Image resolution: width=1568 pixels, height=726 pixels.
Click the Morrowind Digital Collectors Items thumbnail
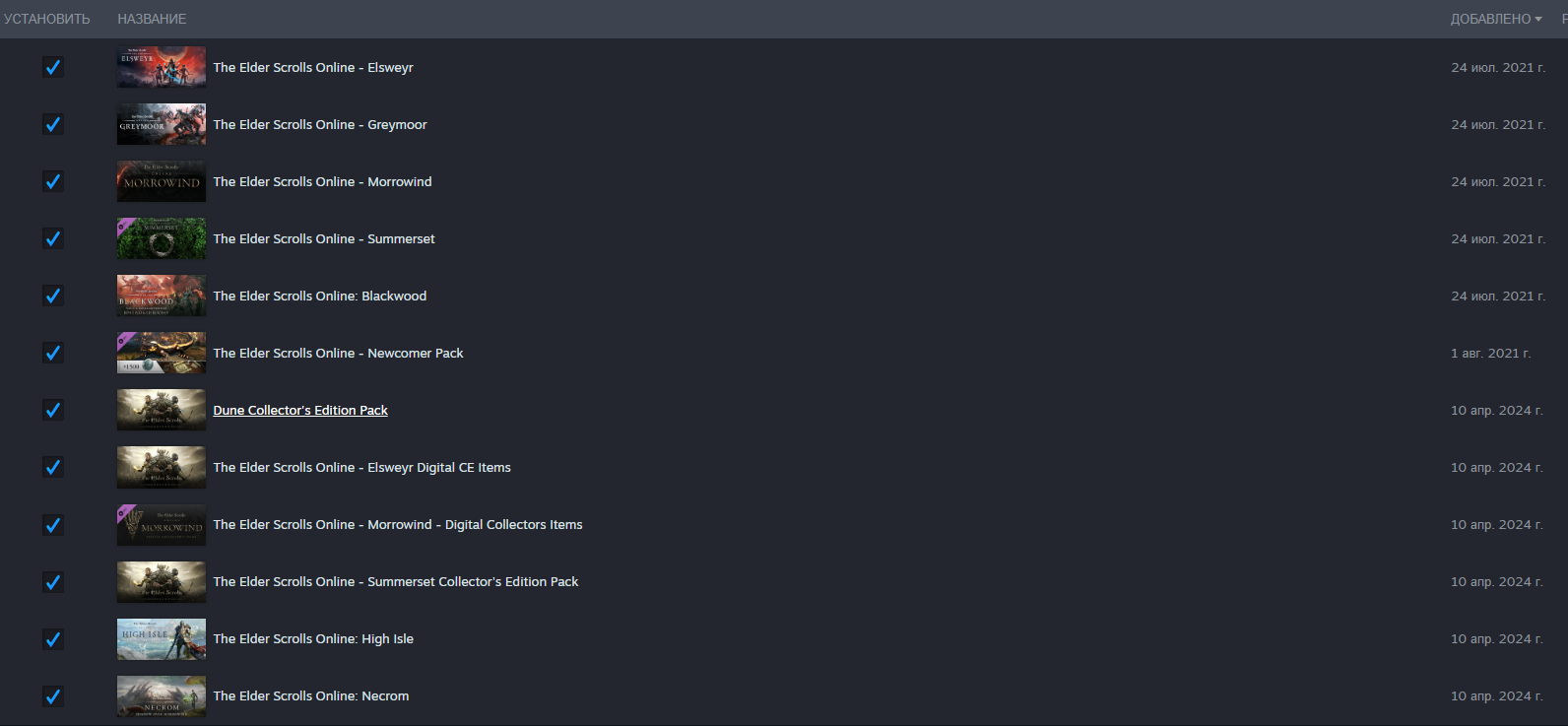pyautogui.click(x=162, y=524)
